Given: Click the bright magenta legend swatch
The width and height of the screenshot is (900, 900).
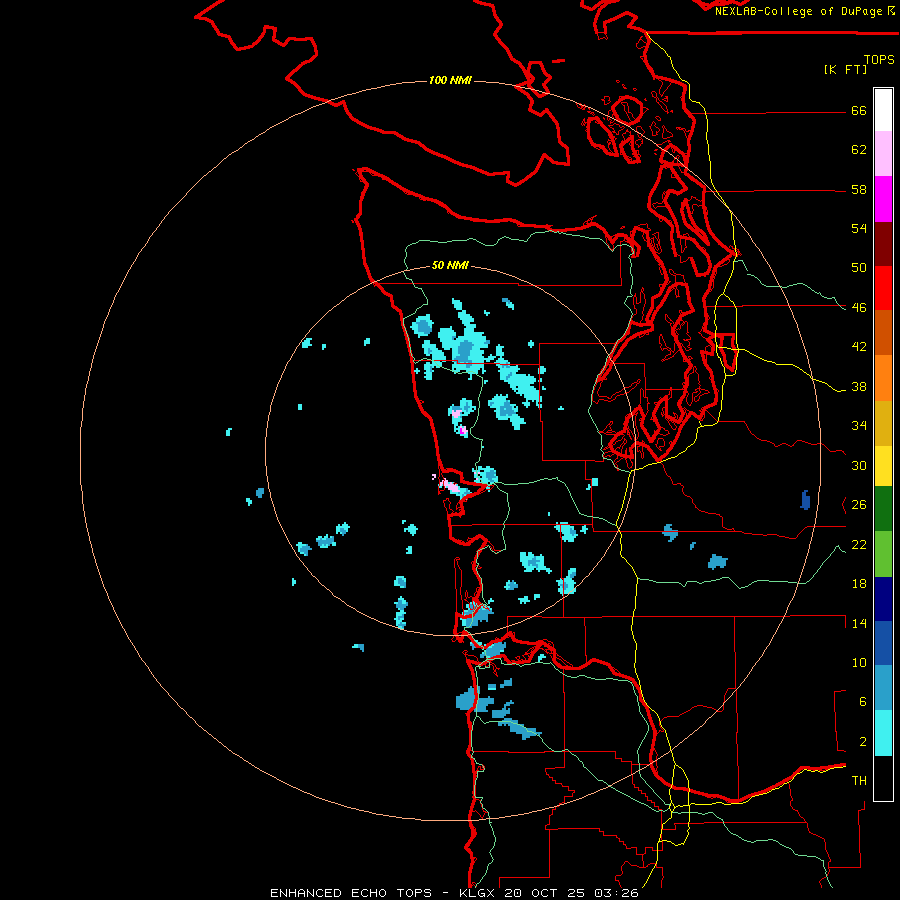Looking at the screenshot, I should point(883,199).
